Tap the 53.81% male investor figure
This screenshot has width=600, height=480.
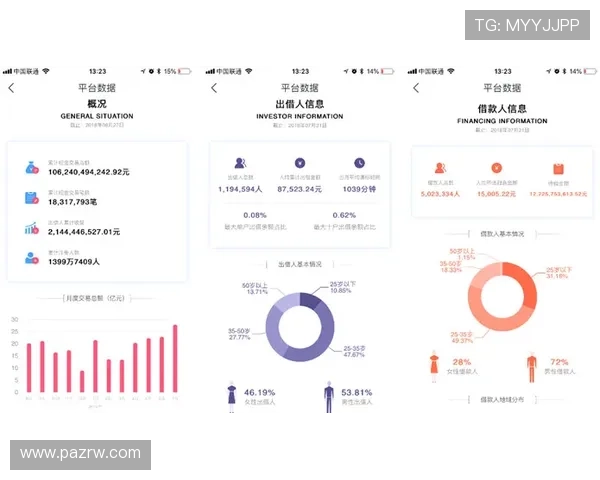point(357,392)
